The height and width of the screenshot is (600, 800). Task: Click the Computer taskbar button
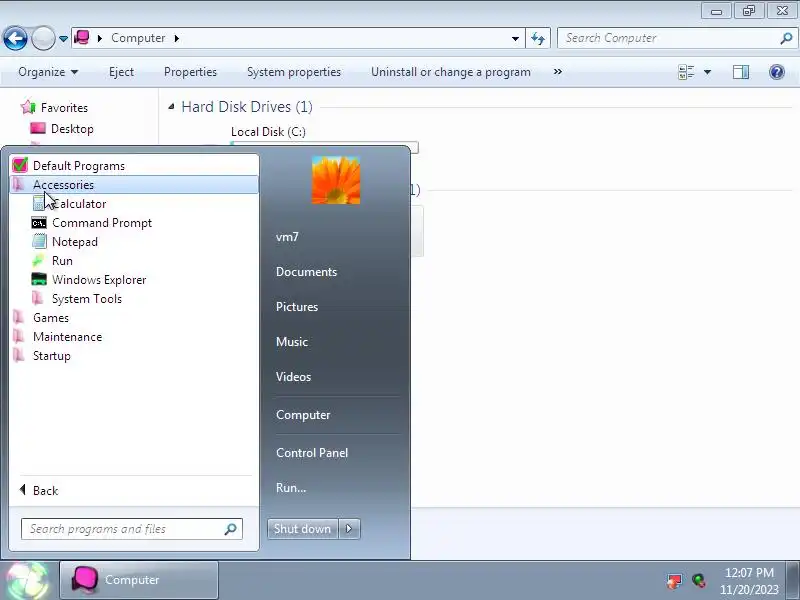click(139, 580)
